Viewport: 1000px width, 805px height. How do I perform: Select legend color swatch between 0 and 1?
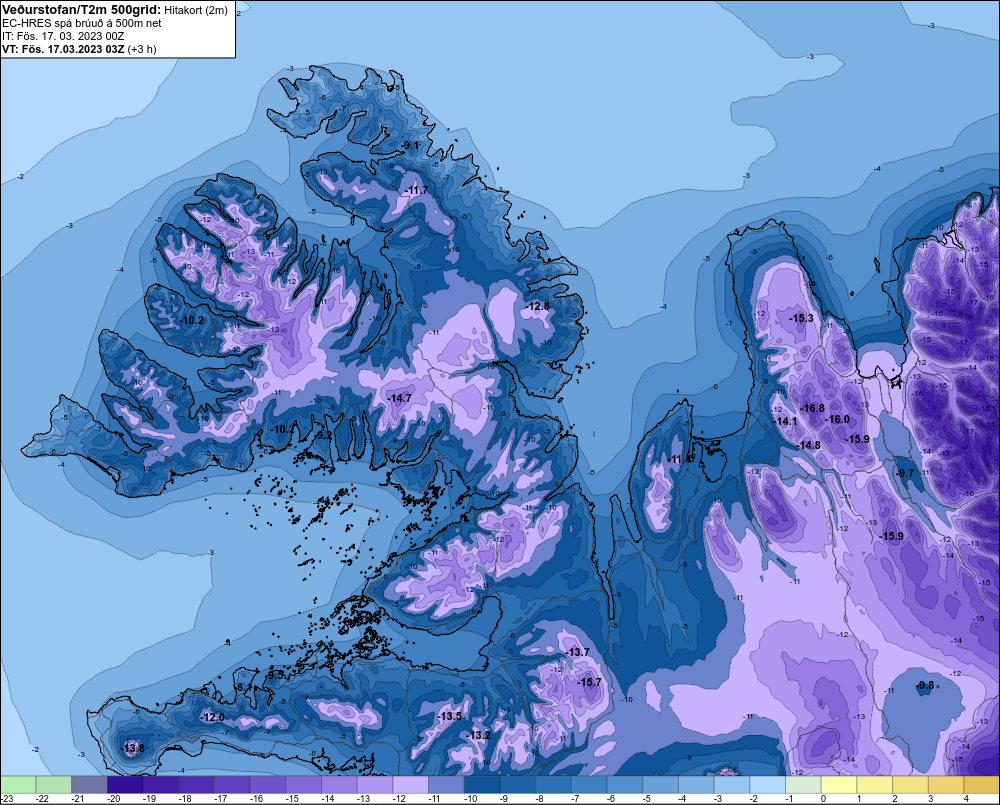839,784
